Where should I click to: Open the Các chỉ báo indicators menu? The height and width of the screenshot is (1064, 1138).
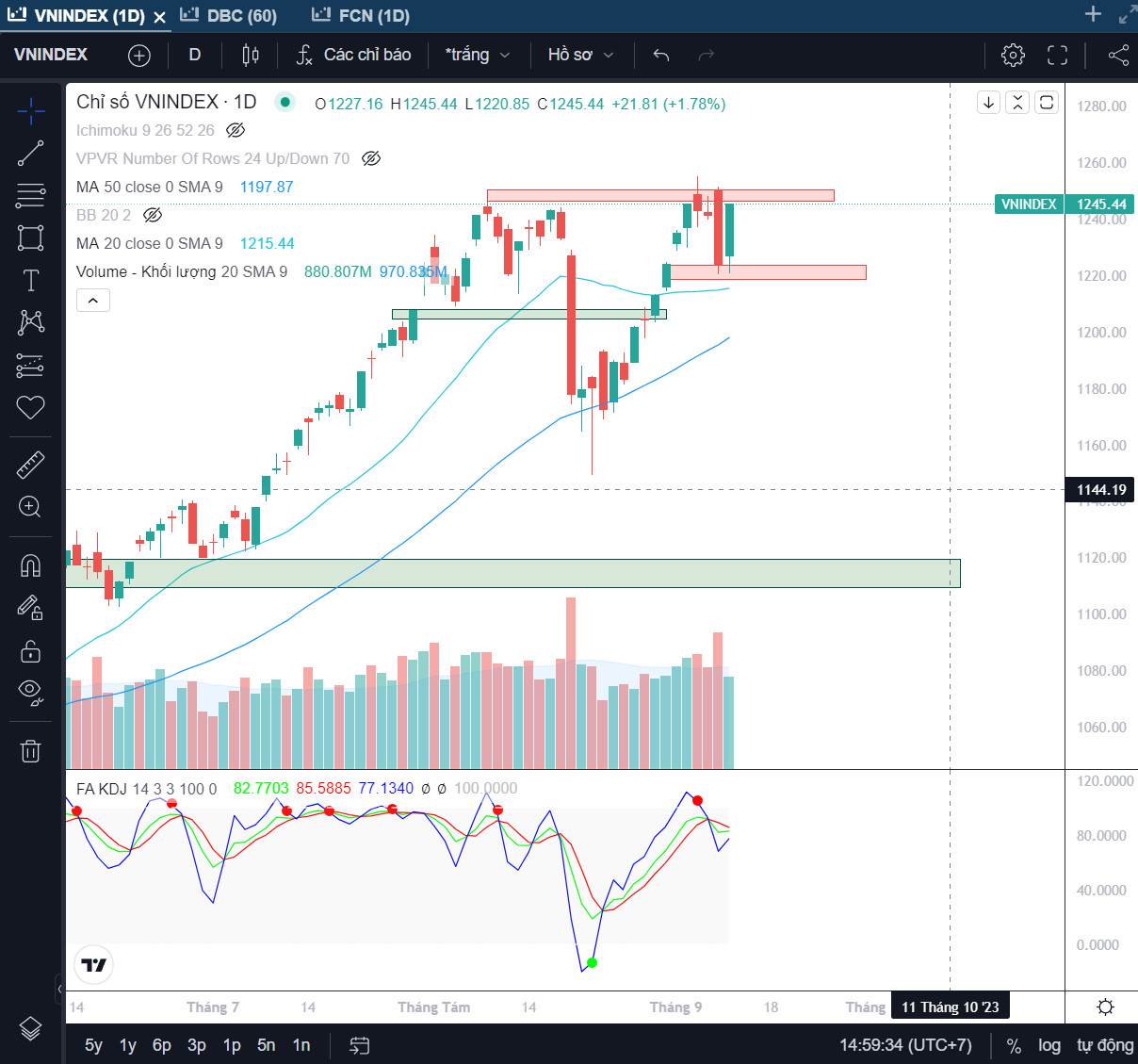point(354,56)
